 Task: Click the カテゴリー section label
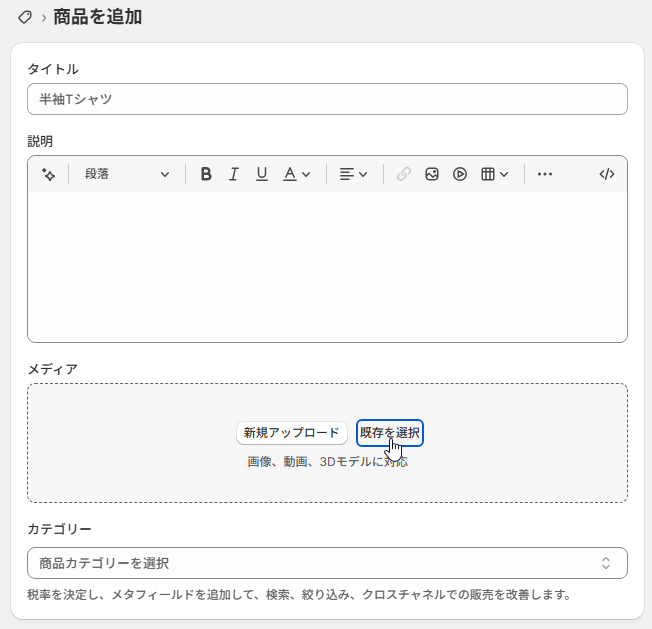[59, 529]
